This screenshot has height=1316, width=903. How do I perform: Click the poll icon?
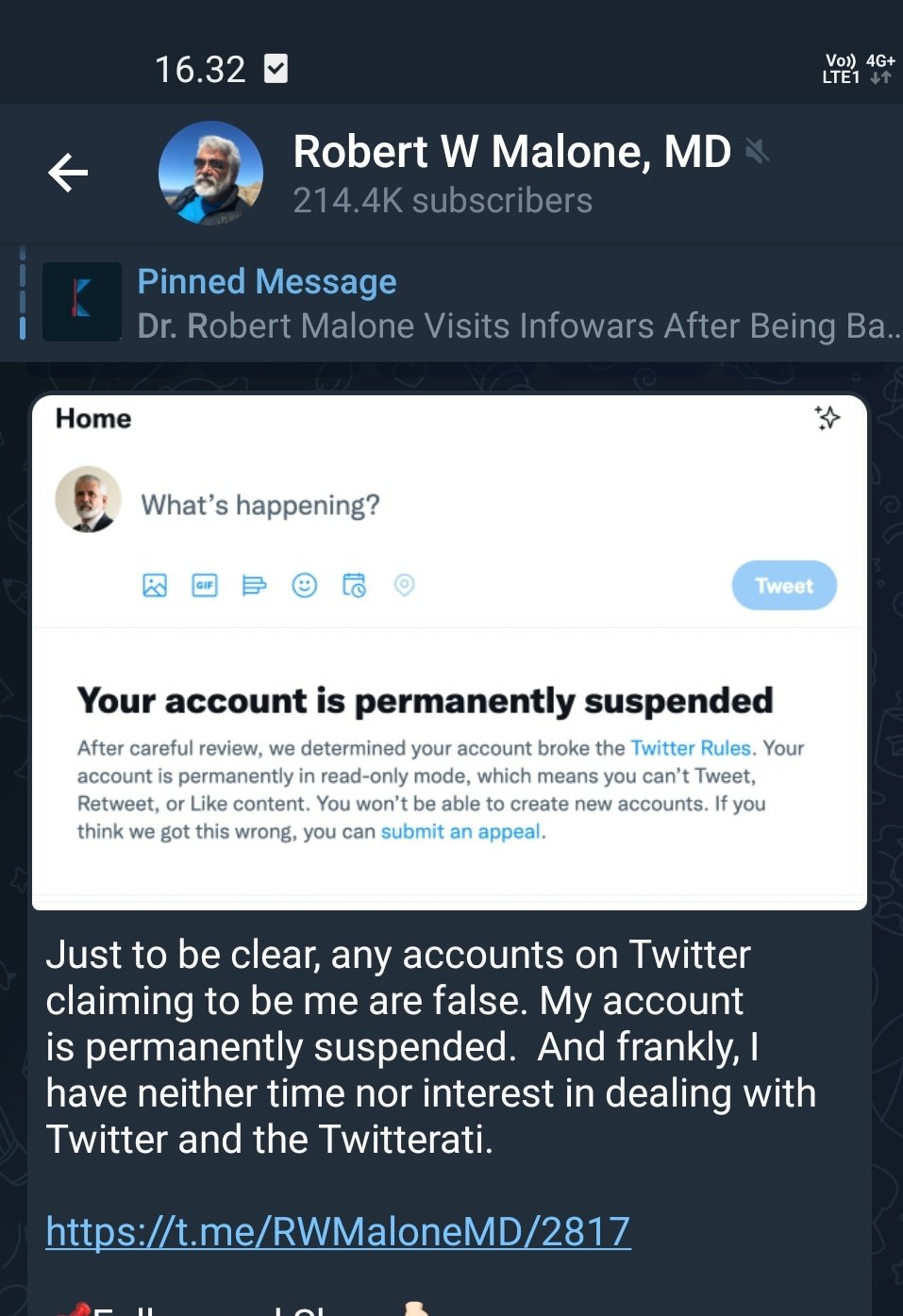point(255,586)
